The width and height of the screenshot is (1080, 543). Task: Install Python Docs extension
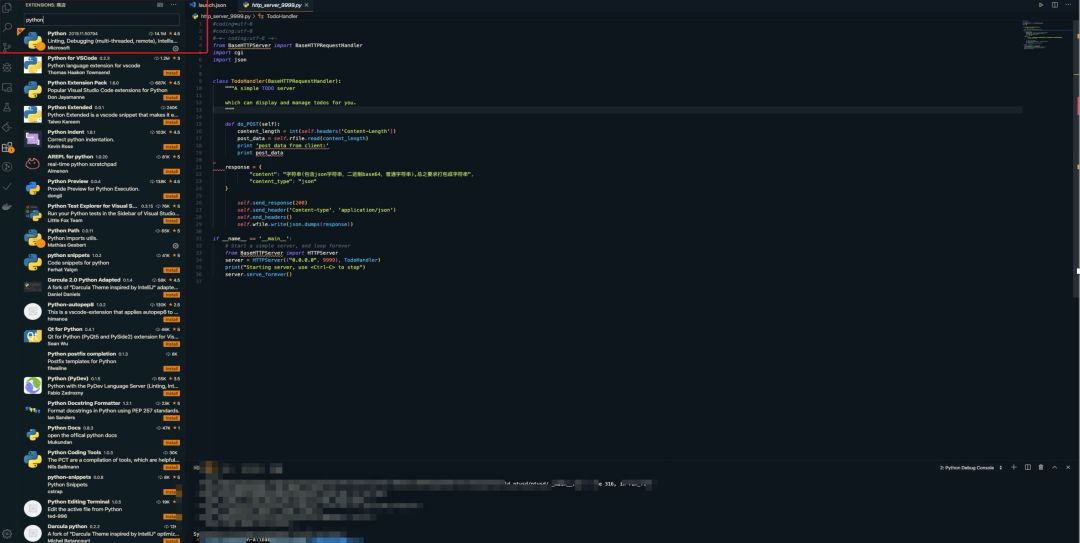coord(172,443)
